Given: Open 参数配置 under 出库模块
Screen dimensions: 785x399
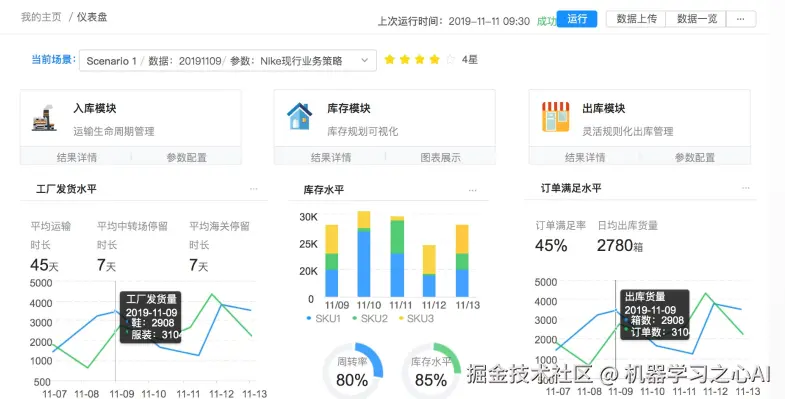Looking at the screenshot, I should tap(694, 157).
